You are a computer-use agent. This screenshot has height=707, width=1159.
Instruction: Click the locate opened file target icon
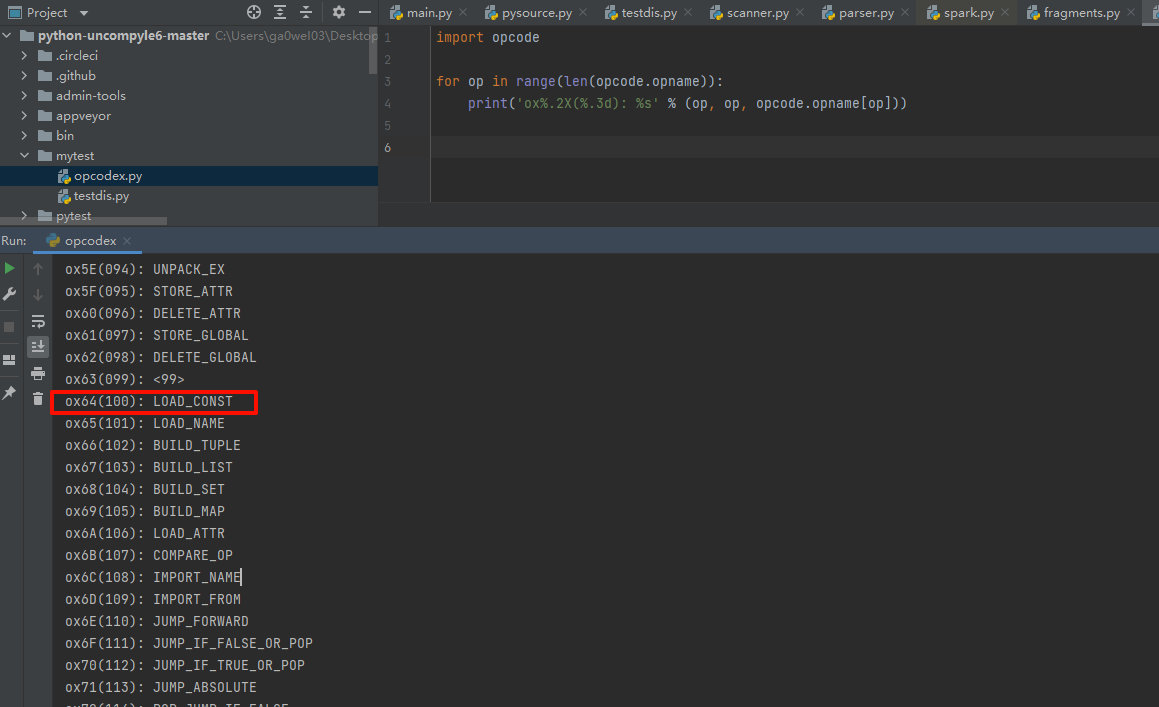[254, 12]
